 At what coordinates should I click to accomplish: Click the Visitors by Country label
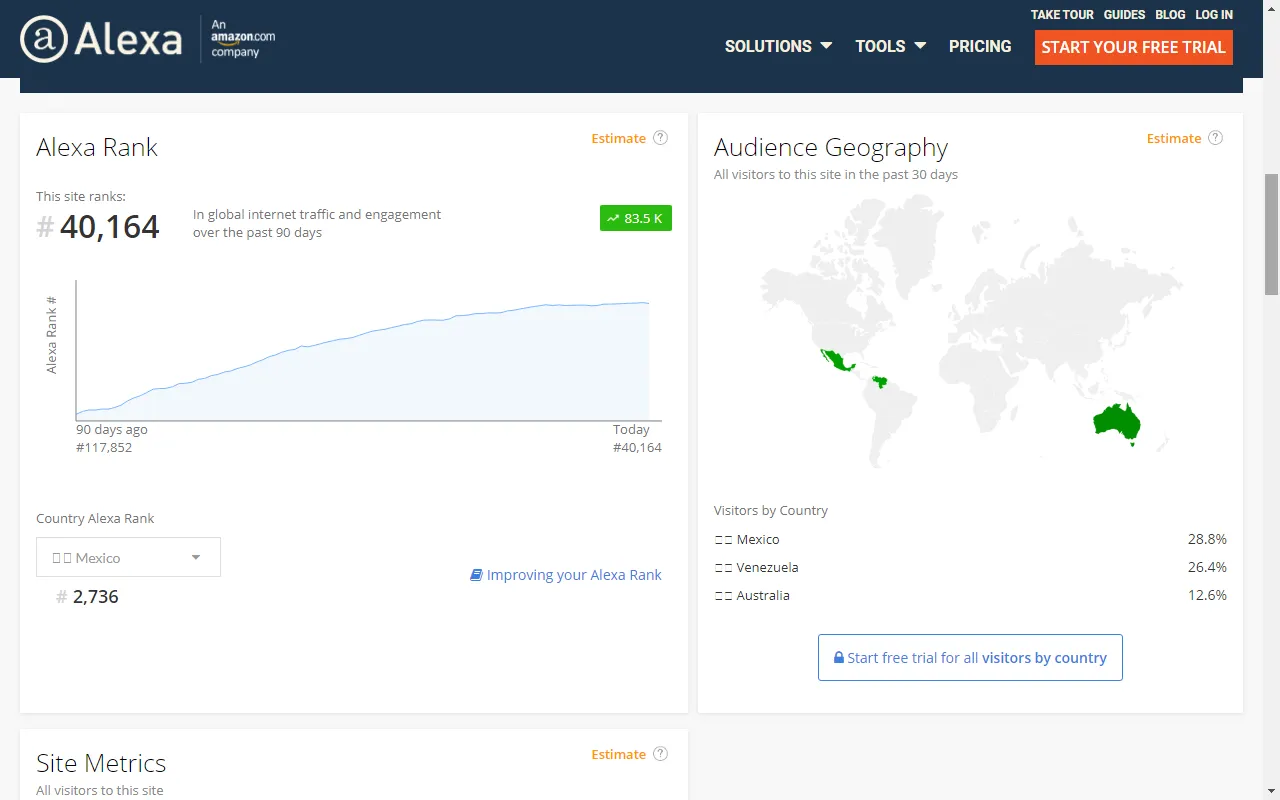(x=771, y=510)
